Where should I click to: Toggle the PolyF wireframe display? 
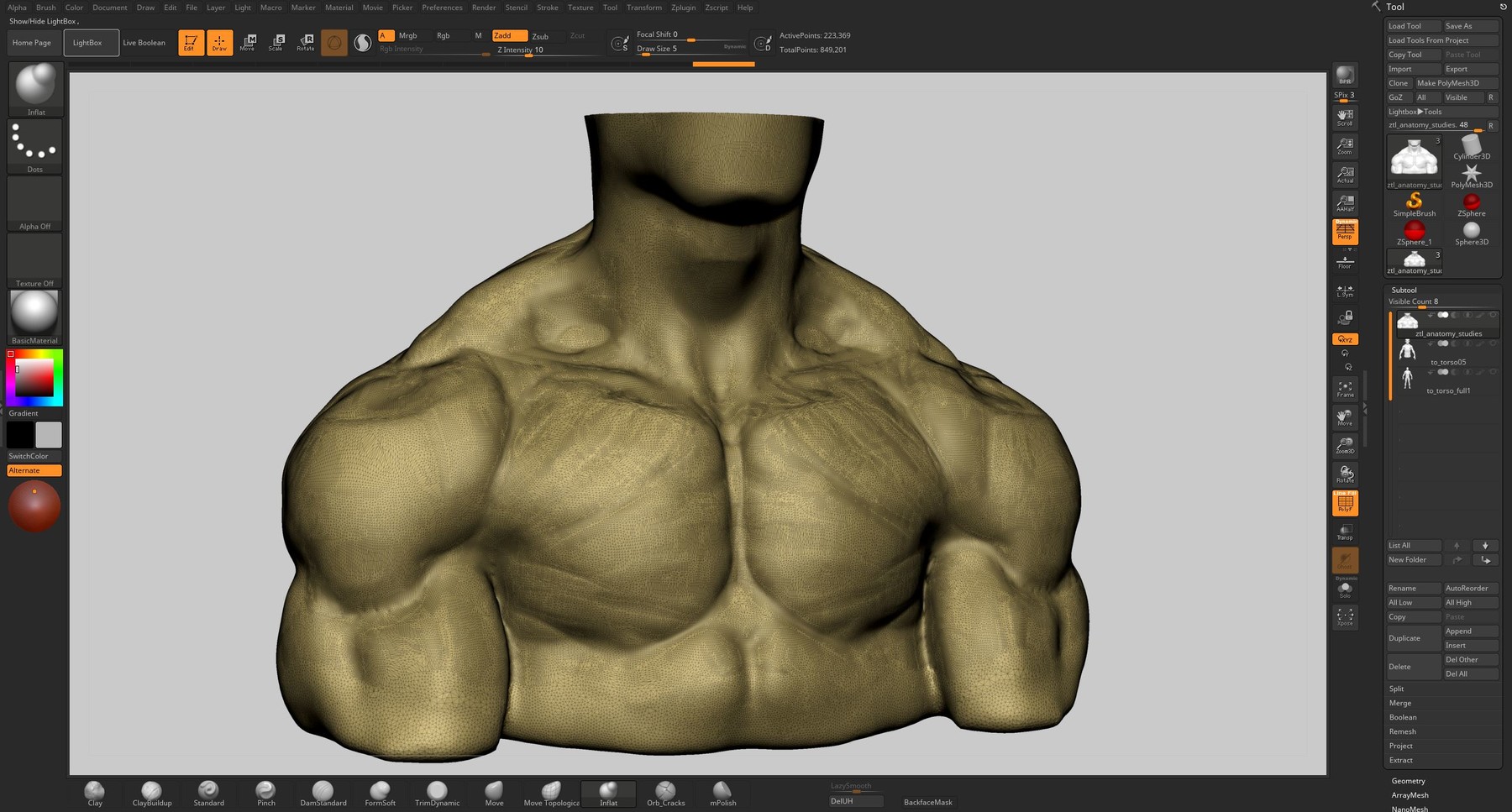(1345, 502)
